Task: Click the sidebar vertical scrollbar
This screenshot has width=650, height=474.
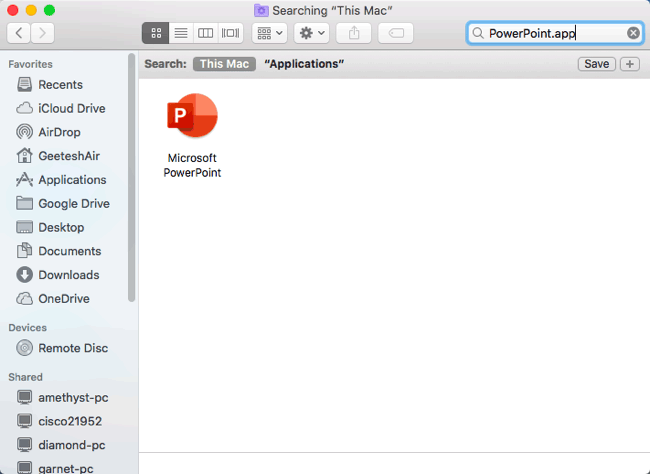Action: (x=131, y=177)
